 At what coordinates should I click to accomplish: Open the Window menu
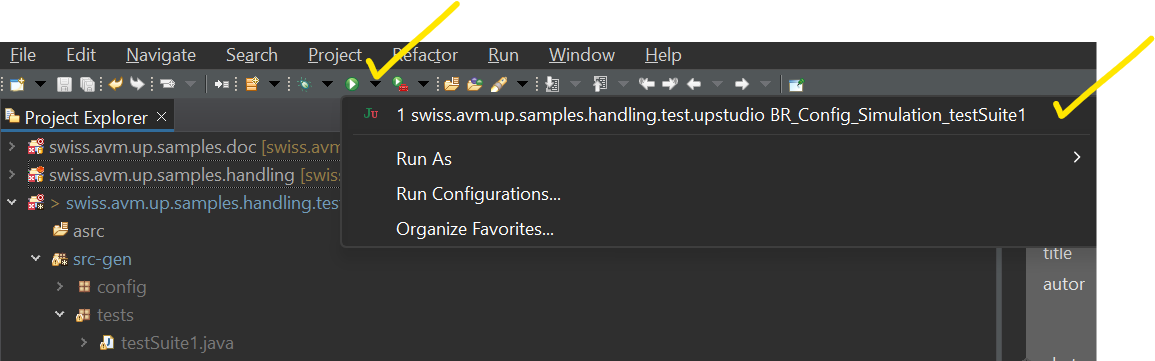tap(582, 55)
